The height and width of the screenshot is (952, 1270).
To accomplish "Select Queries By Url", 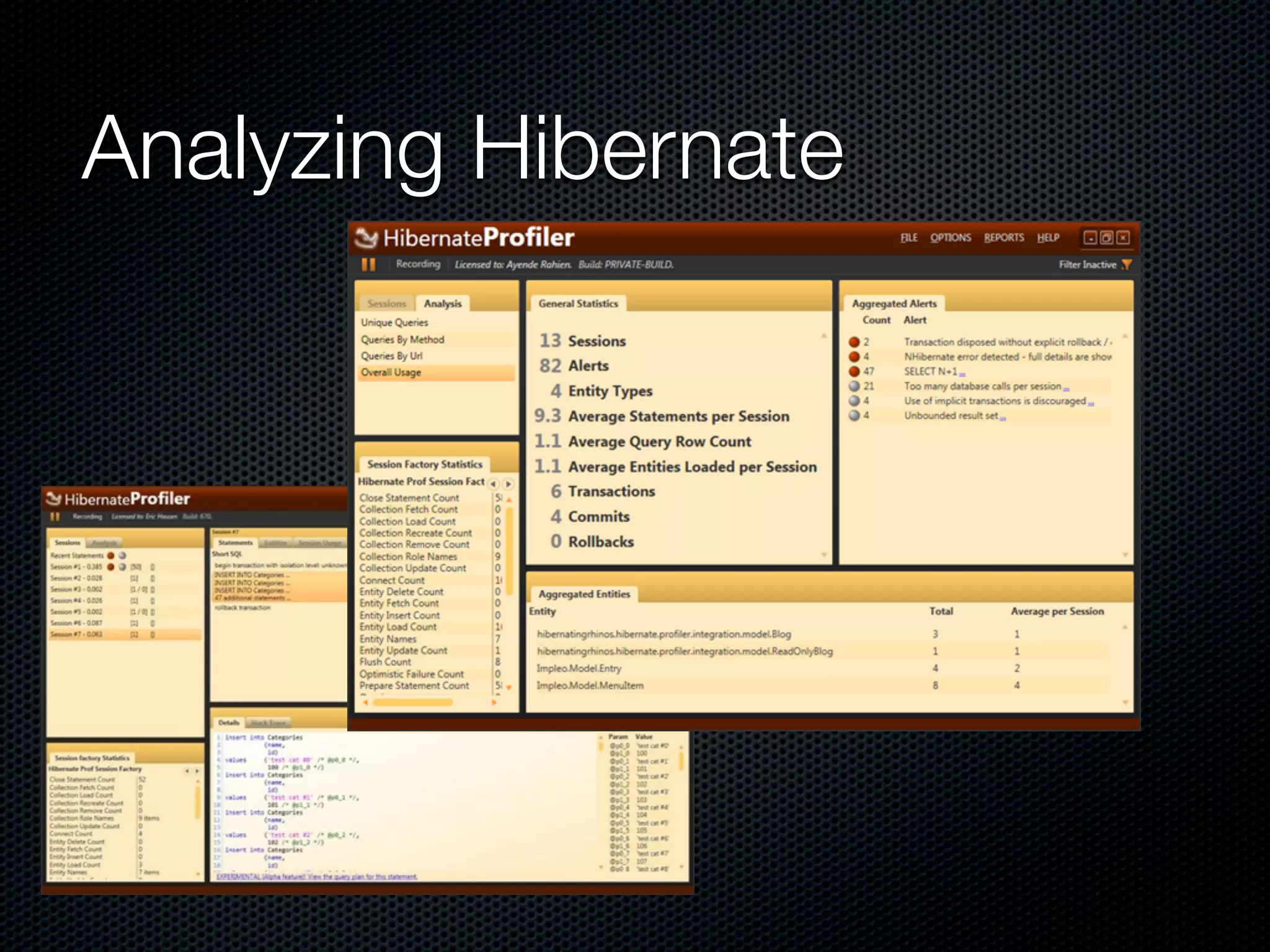I will pyautogui.click(x=436, y=356).
